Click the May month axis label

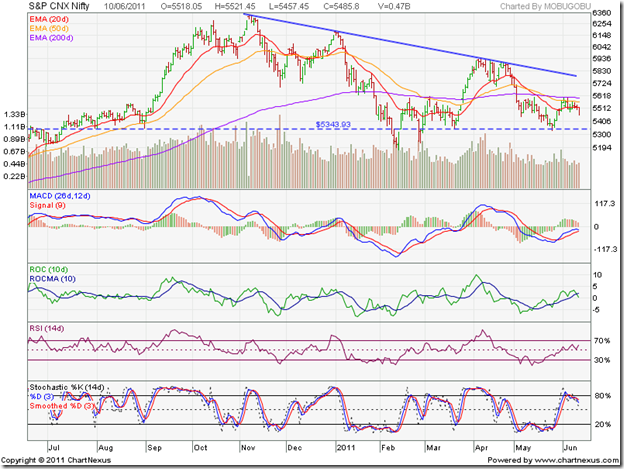(x=523, y=448)
